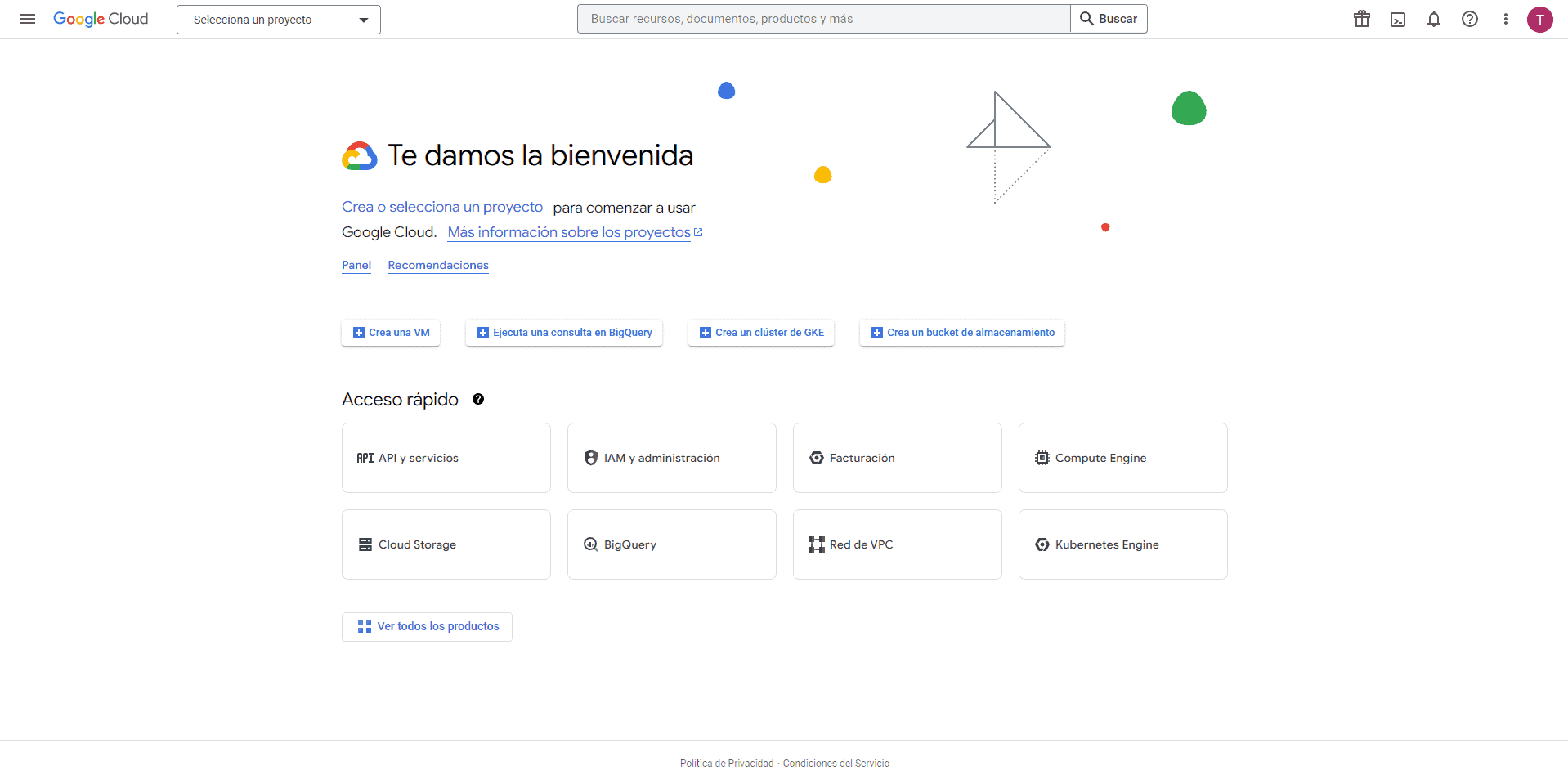This screenshot has height=784, width=1568.
Task: Open the Facturación quick access card
Action: coord(898,458)
